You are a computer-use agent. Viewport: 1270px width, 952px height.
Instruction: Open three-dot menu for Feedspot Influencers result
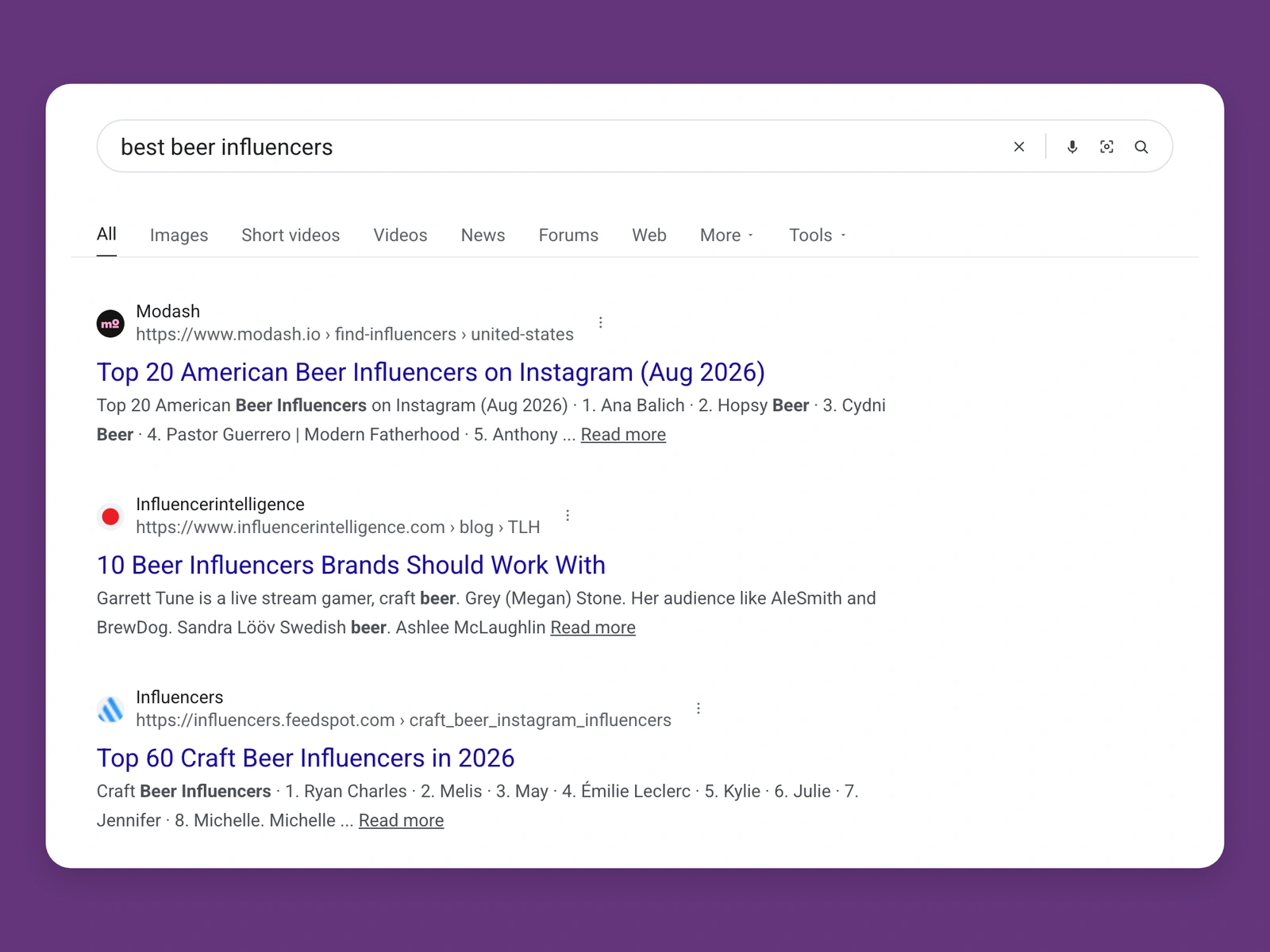pos(698,708)
